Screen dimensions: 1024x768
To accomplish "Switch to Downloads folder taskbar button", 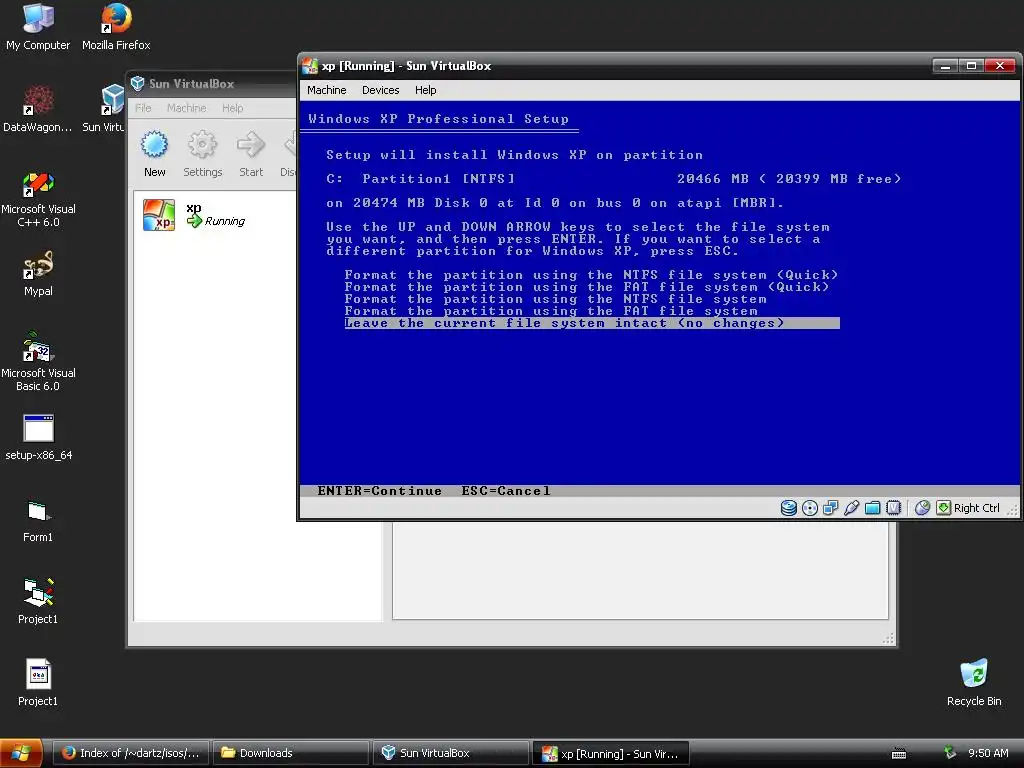I will (291, 753).
